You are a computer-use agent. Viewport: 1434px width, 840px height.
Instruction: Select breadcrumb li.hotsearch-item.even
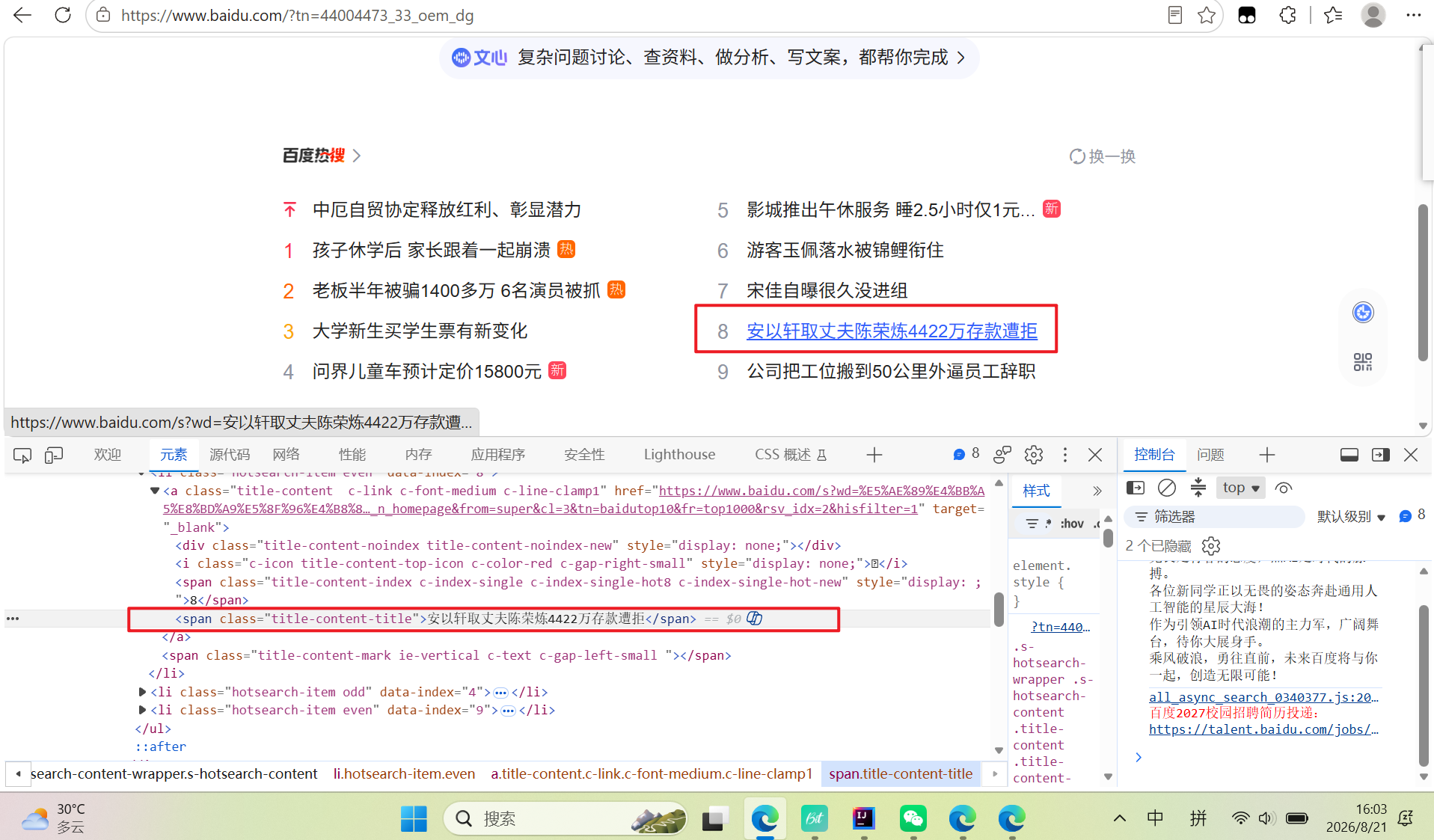404,773
